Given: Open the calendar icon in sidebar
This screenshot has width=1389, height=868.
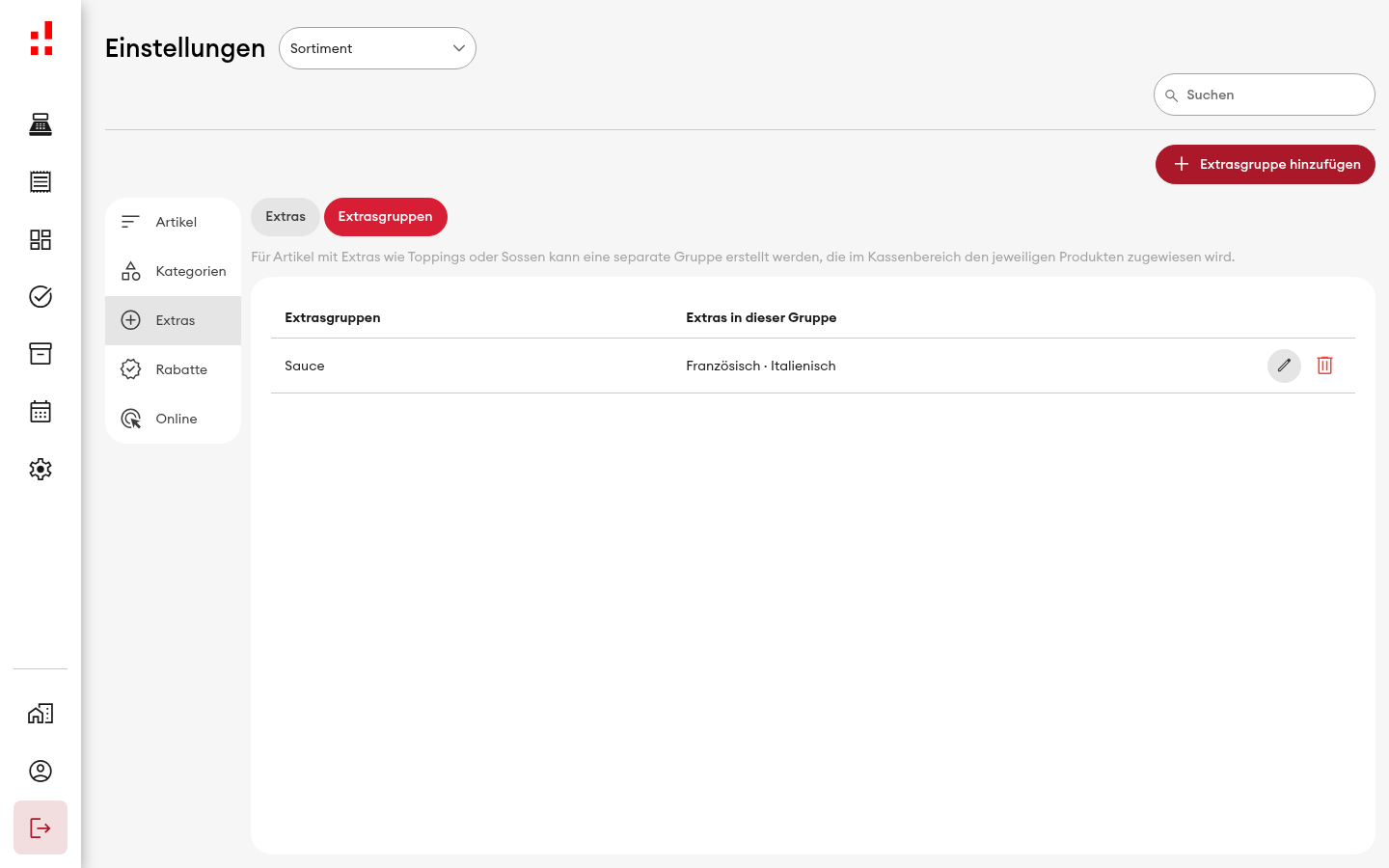Looking at the screenshot, I should (41, 412).
